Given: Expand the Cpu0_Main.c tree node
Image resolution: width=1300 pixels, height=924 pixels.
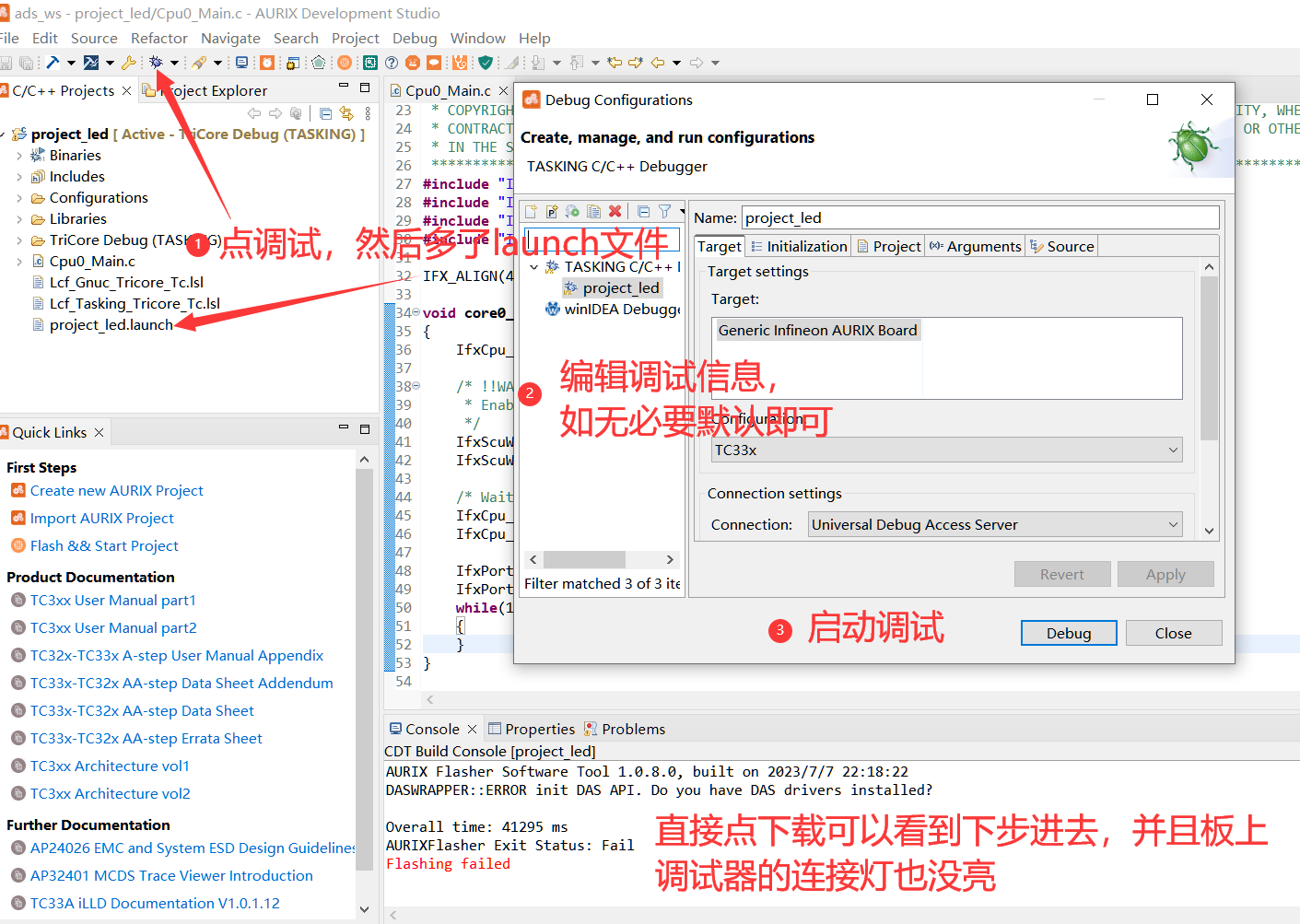Looking at the screenshot, I should (19, 262).
